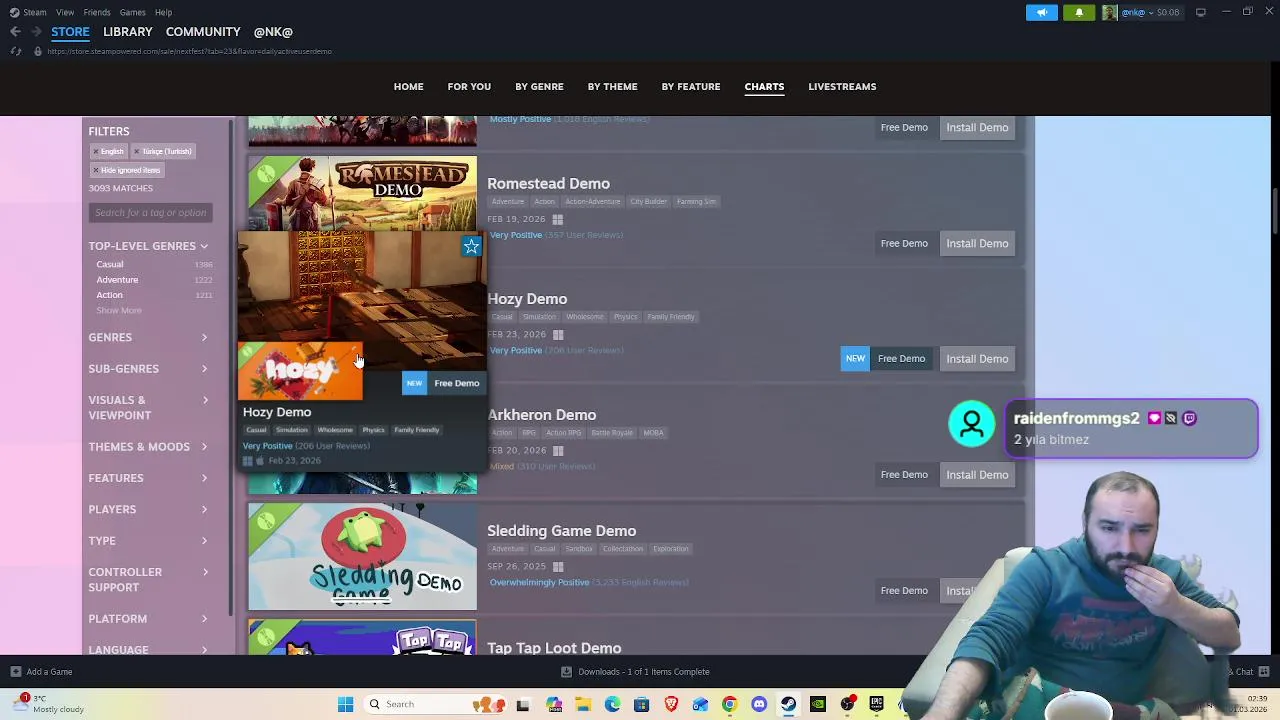Open File Explorer from the taskbar

[x=583, y=704]
